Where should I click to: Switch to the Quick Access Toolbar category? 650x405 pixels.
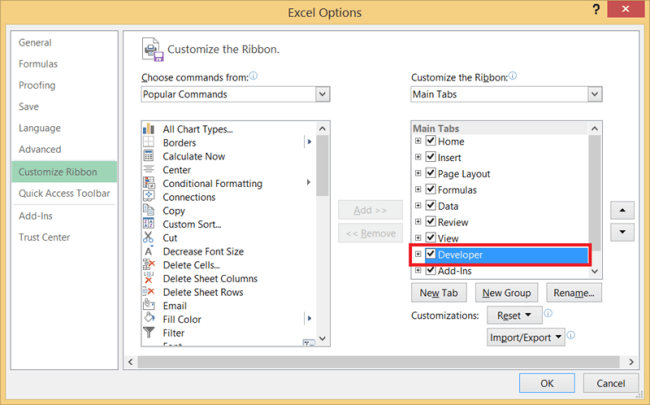pos(63,194)
